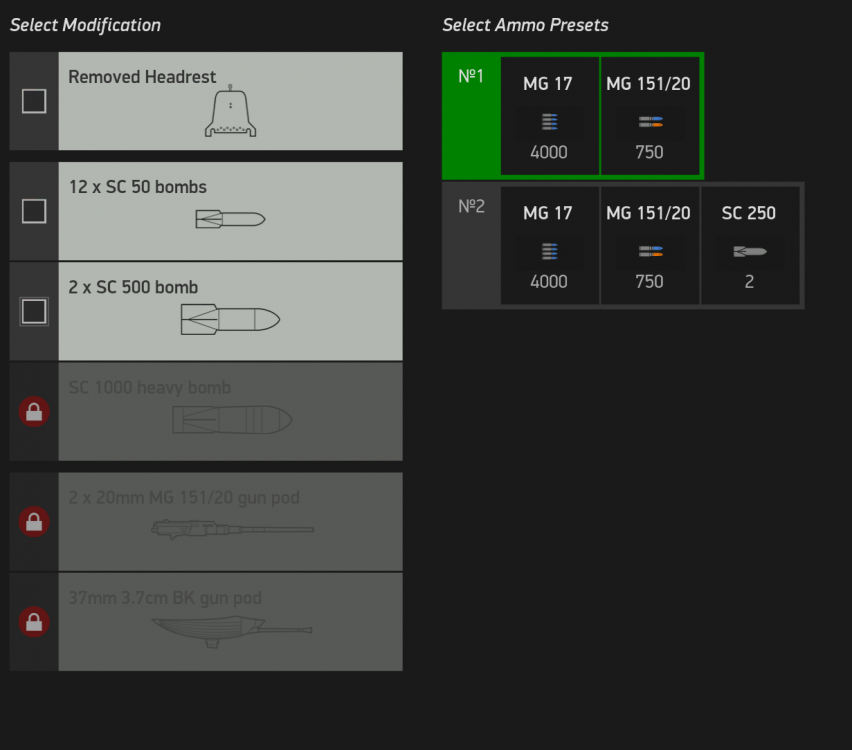Click the 750 round count in preset №2
852x750 pixels.
click(649, 282)
